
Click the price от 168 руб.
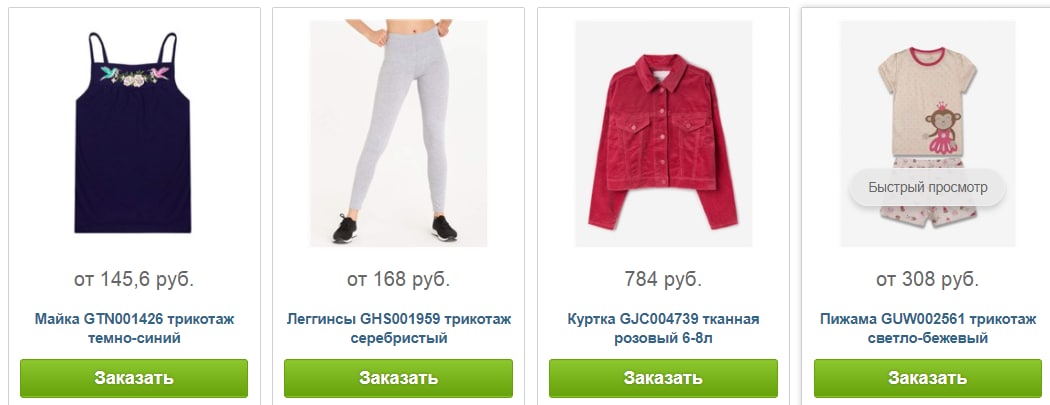(x=398, y=279)
